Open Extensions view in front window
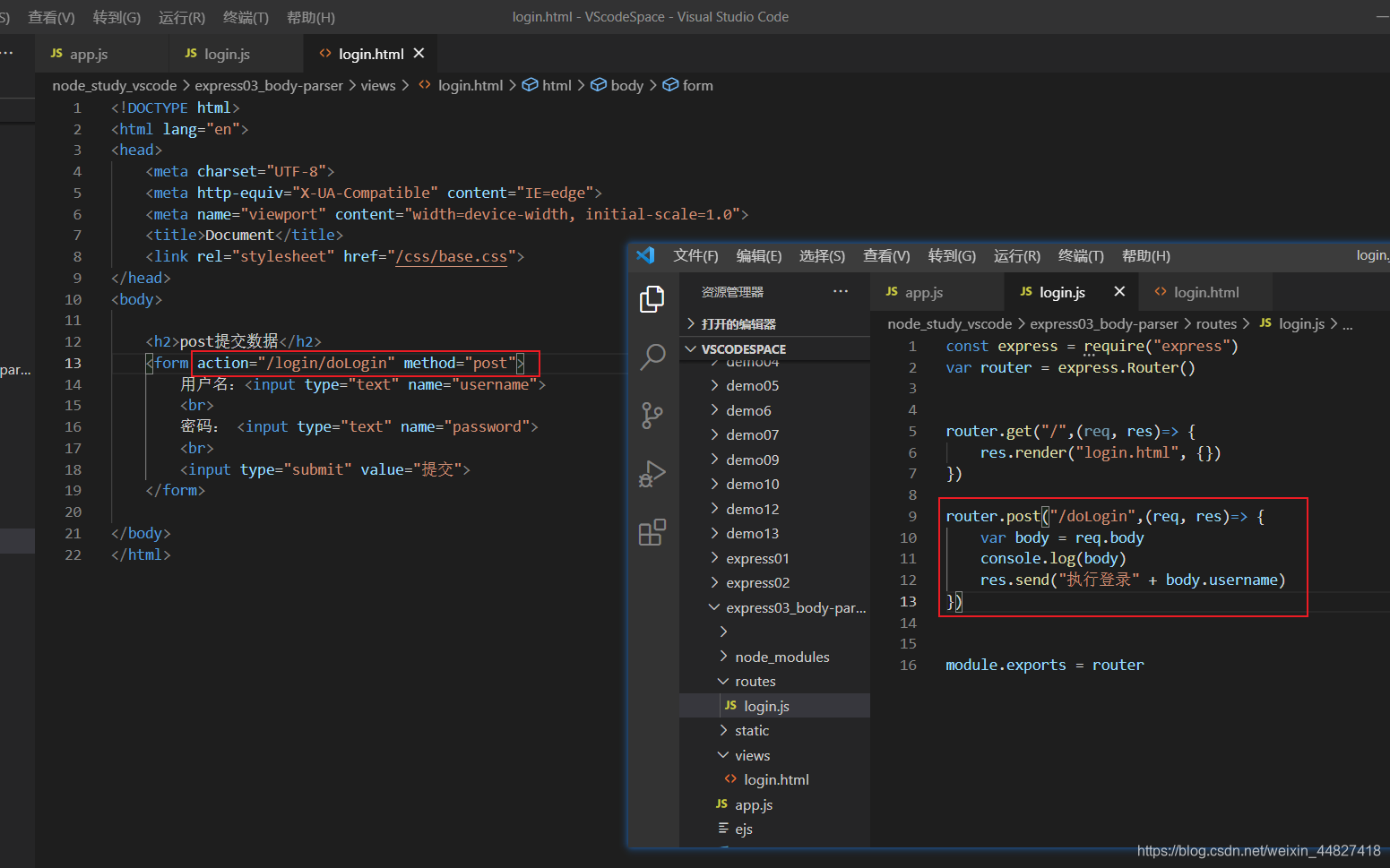1390x868 pixels. [652, 532]
